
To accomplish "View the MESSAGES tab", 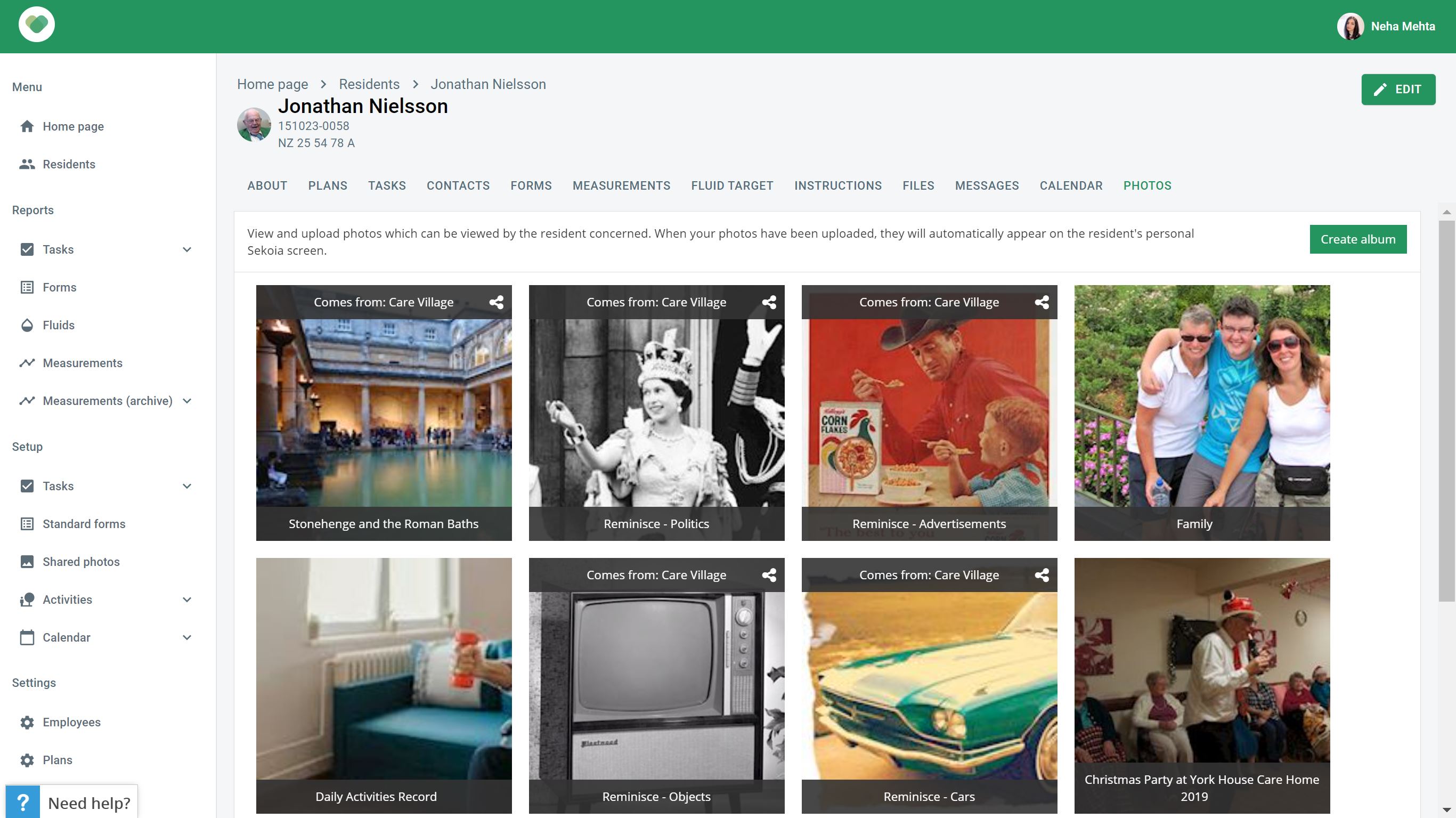I will (987, 185).
